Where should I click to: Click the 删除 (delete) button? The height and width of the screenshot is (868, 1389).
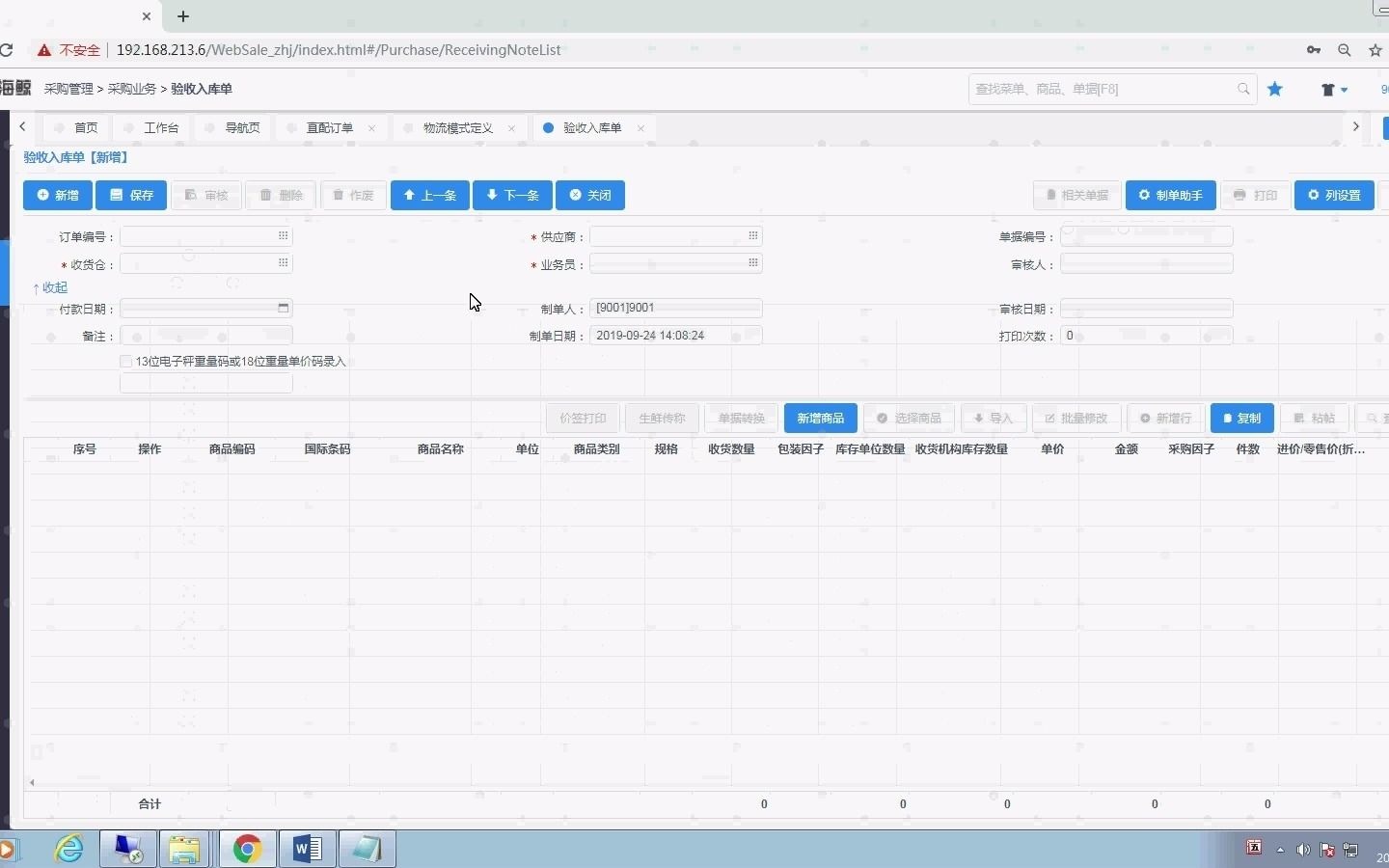tap(281, 195)
